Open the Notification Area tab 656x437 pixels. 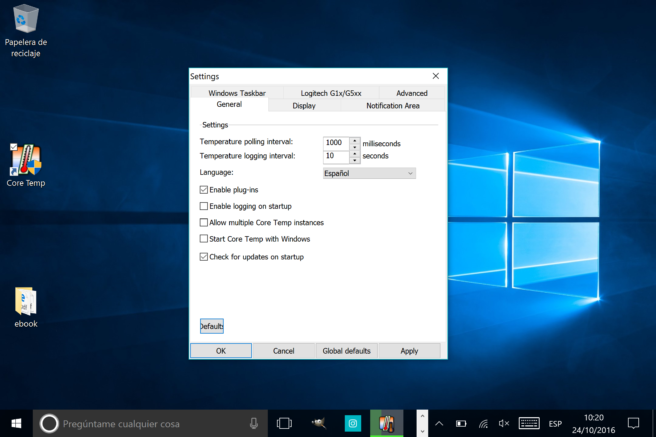(x=392, y=105)
